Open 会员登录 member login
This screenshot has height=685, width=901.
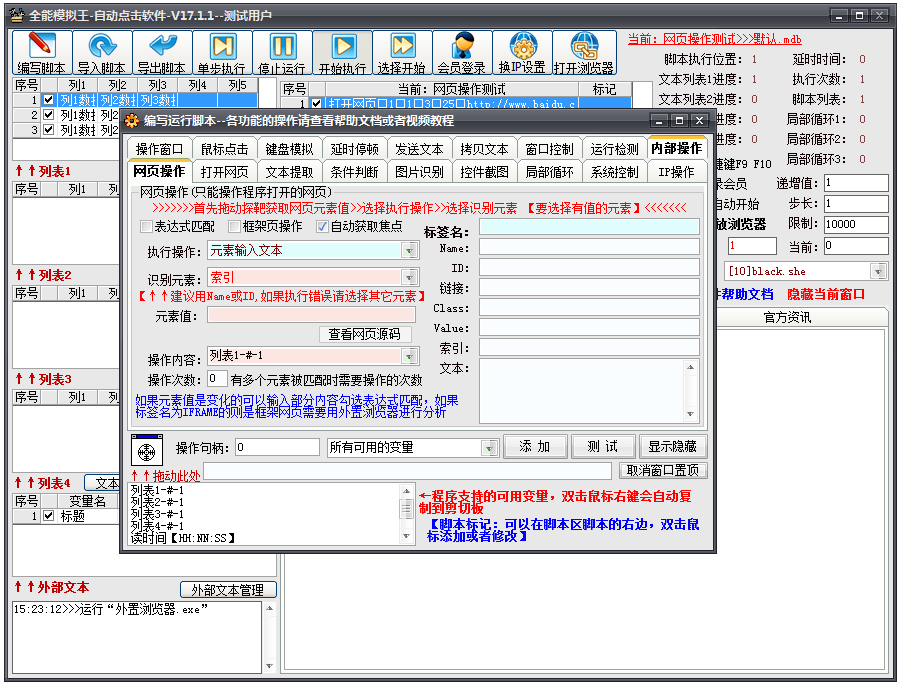tap(462, 52)
